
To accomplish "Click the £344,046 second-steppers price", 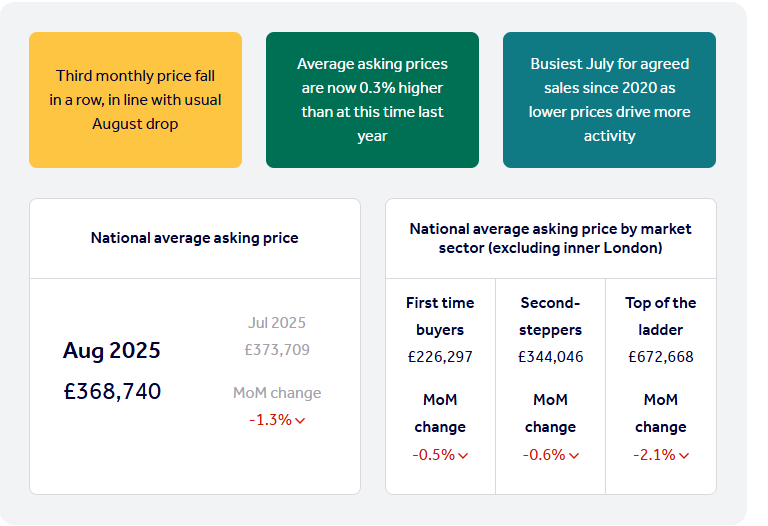I will point(550,357).
